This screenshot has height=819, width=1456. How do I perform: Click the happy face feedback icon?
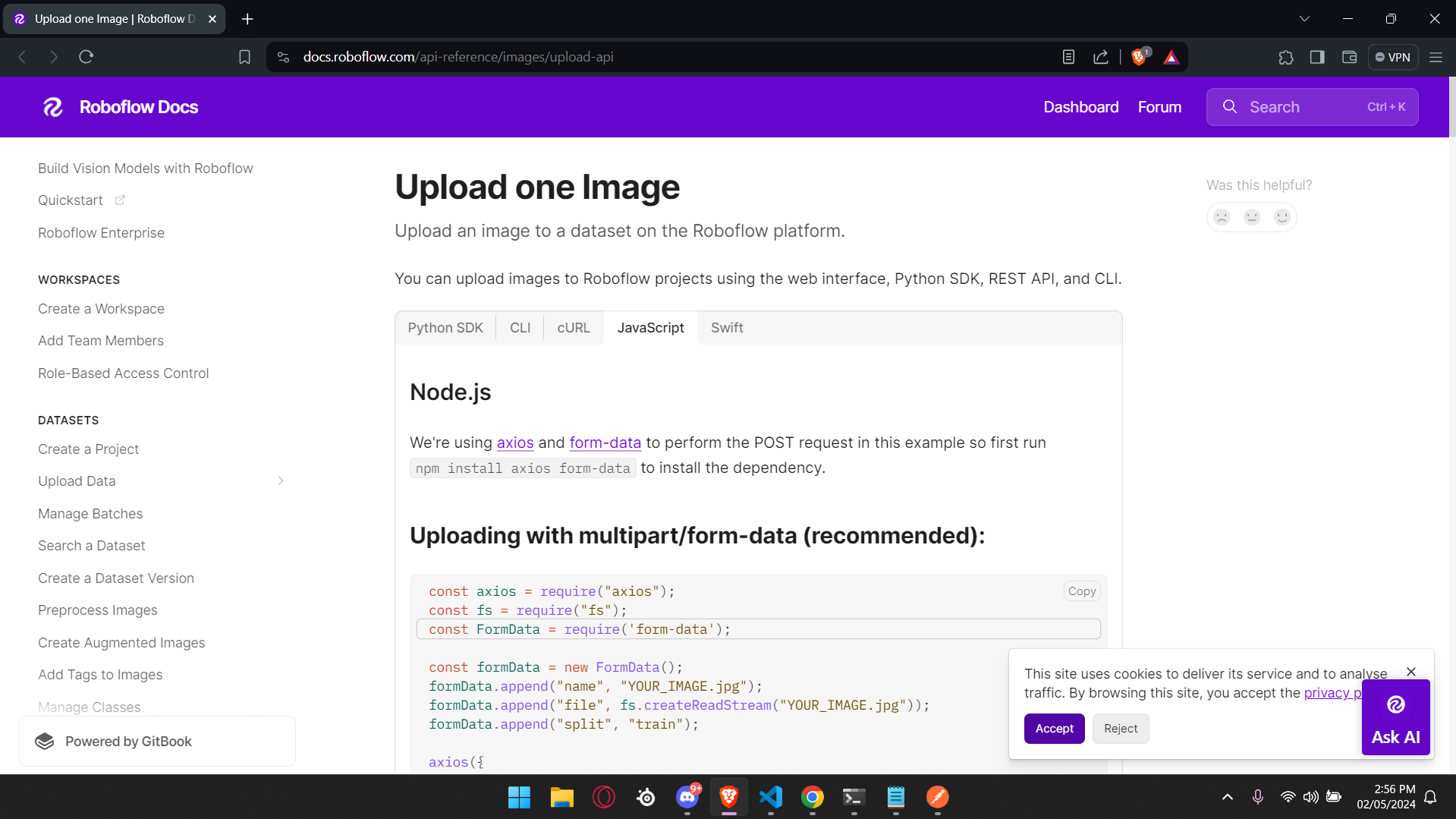pos(1282,217)
